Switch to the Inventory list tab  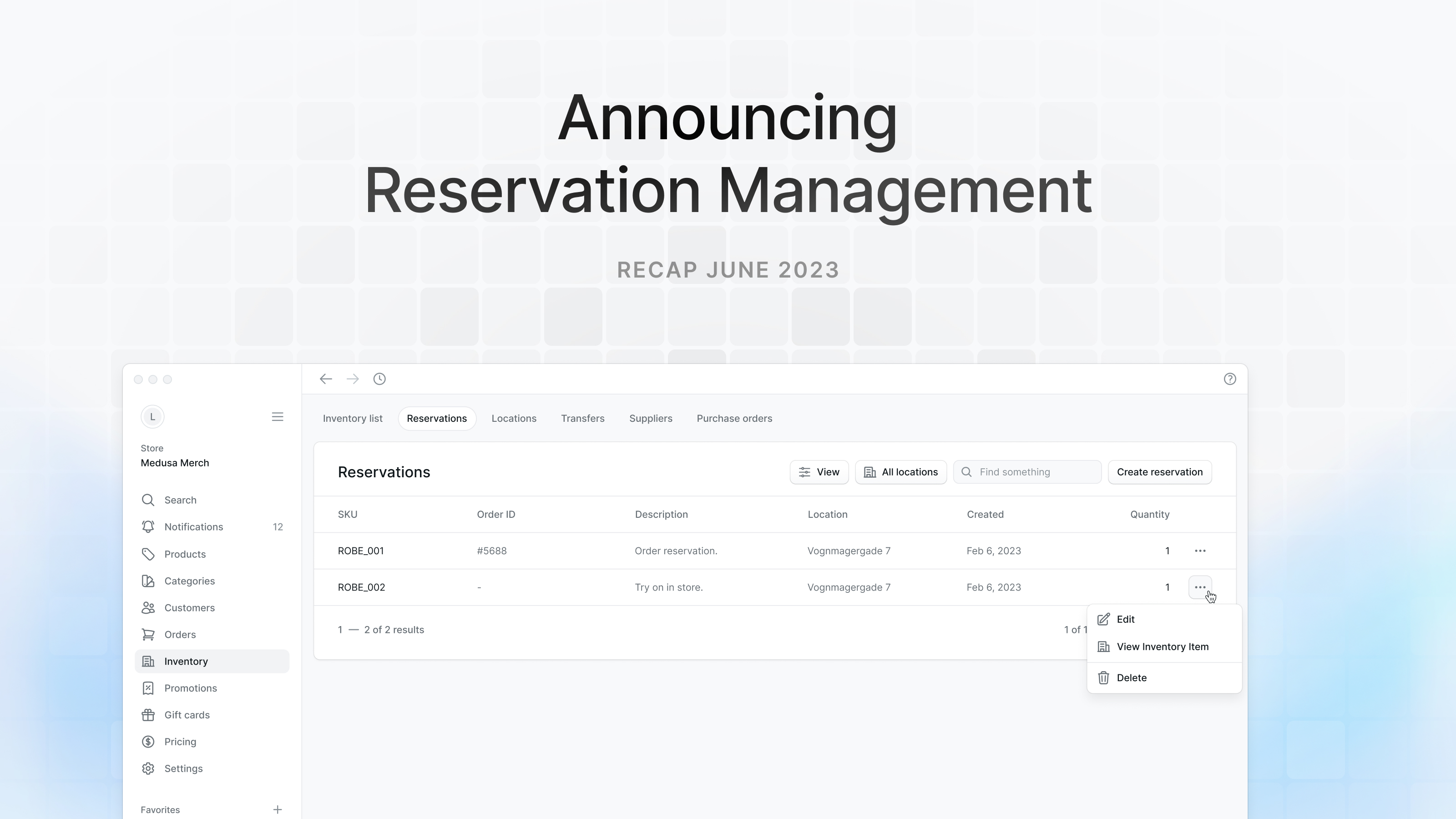(x=353, y=418)
